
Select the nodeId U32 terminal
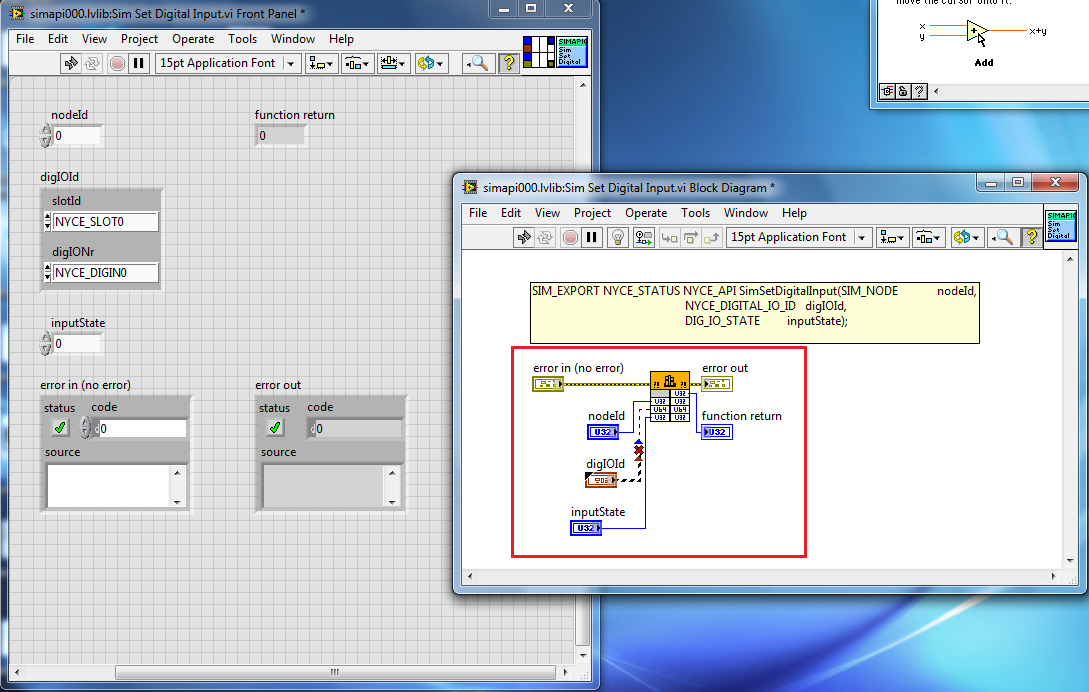(603, 432)
